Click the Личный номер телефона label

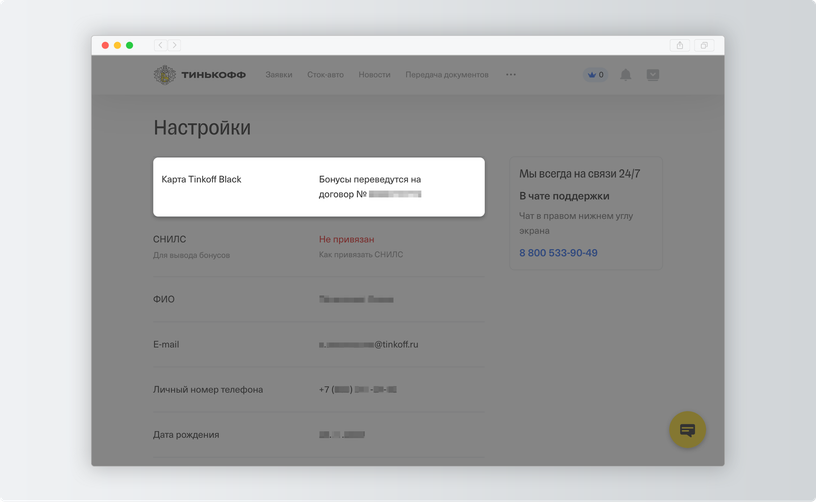[x=208, y=390]
